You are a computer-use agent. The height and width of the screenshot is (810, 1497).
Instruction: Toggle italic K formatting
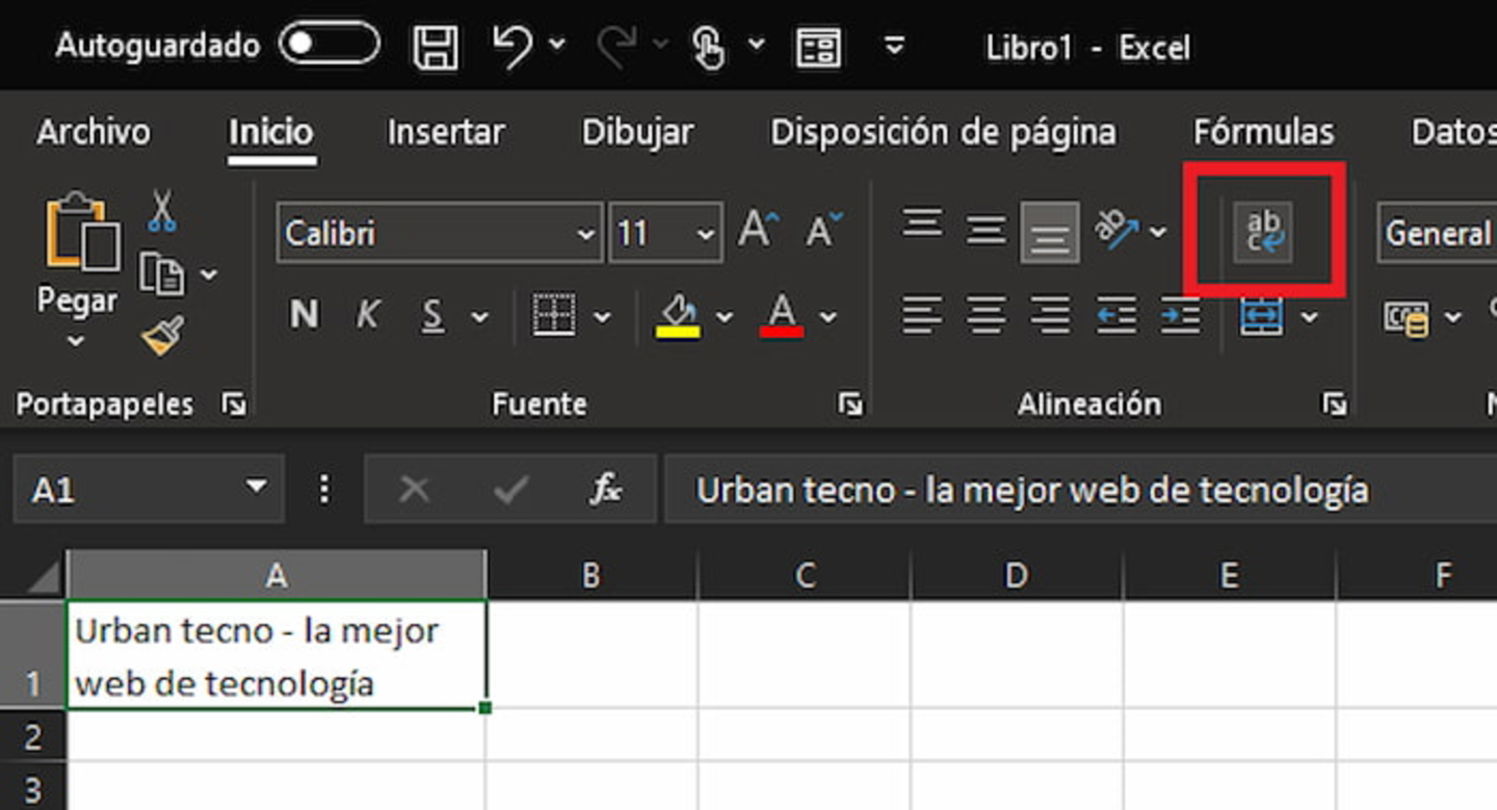click(367, 316)
